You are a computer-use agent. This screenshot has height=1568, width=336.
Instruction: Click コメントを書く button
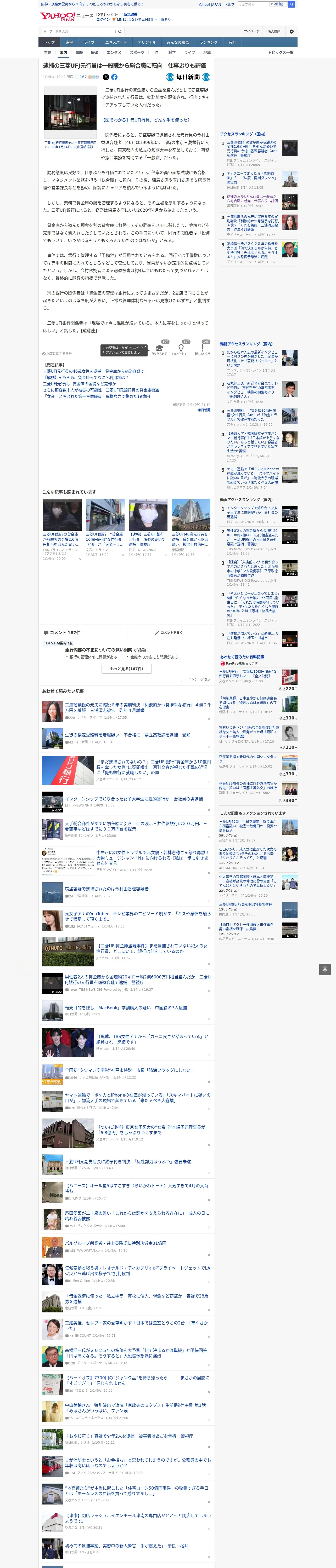168,633
